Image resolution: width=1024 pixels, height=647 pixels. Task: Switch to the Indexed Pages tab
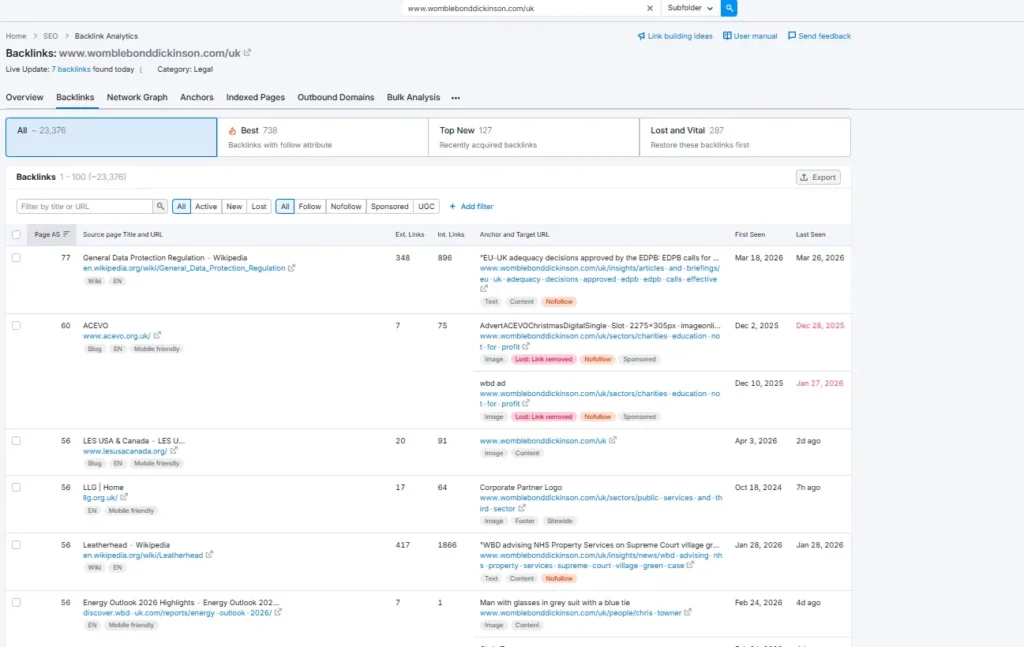coord(255,97)
